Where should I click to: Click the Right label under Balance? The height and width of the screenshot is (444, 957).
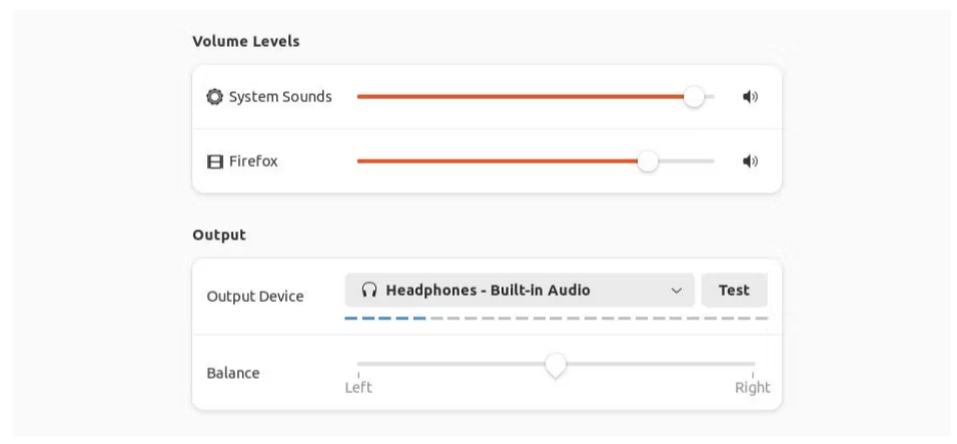coord(752,387)
